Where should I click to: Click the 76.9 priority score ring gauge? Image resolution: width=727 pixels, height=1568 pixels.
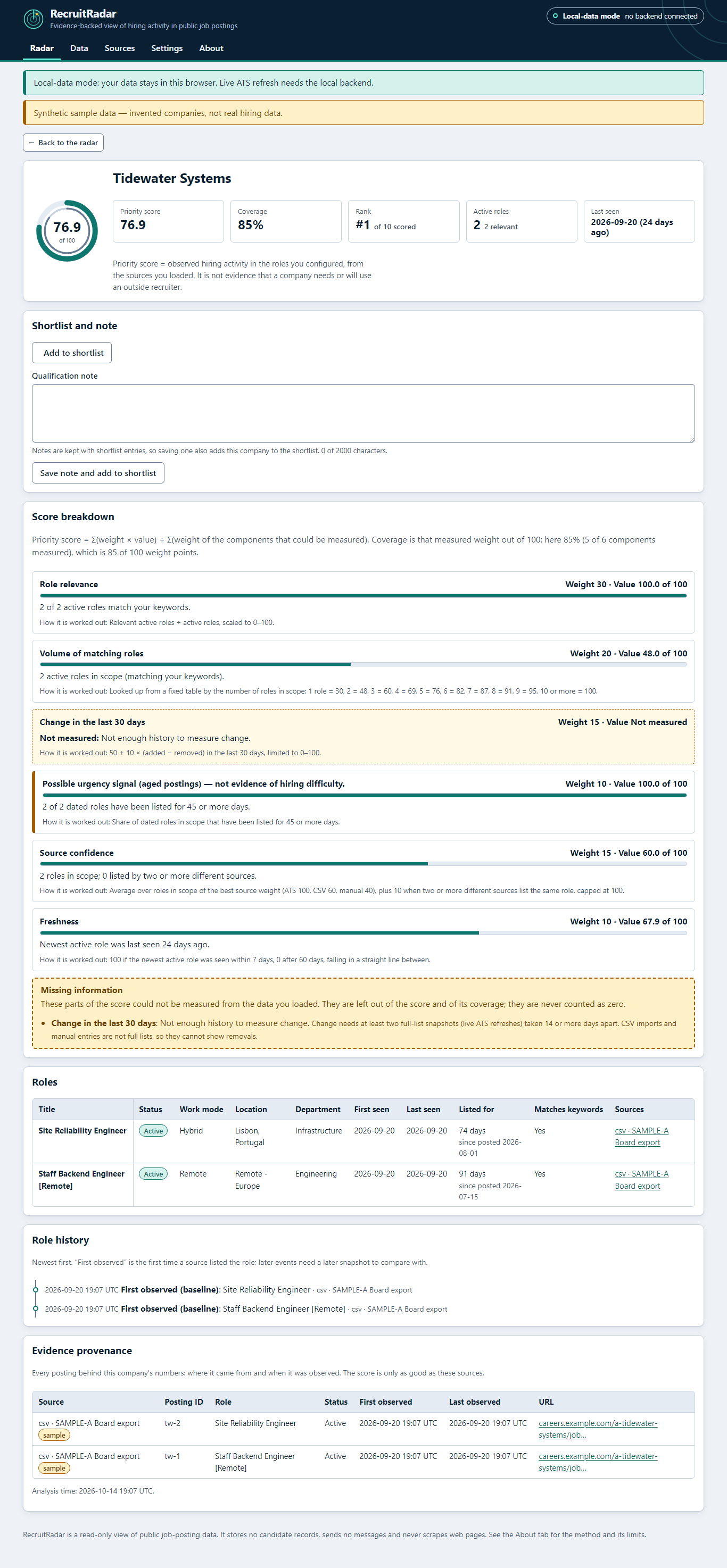click(x=67, y=231)
